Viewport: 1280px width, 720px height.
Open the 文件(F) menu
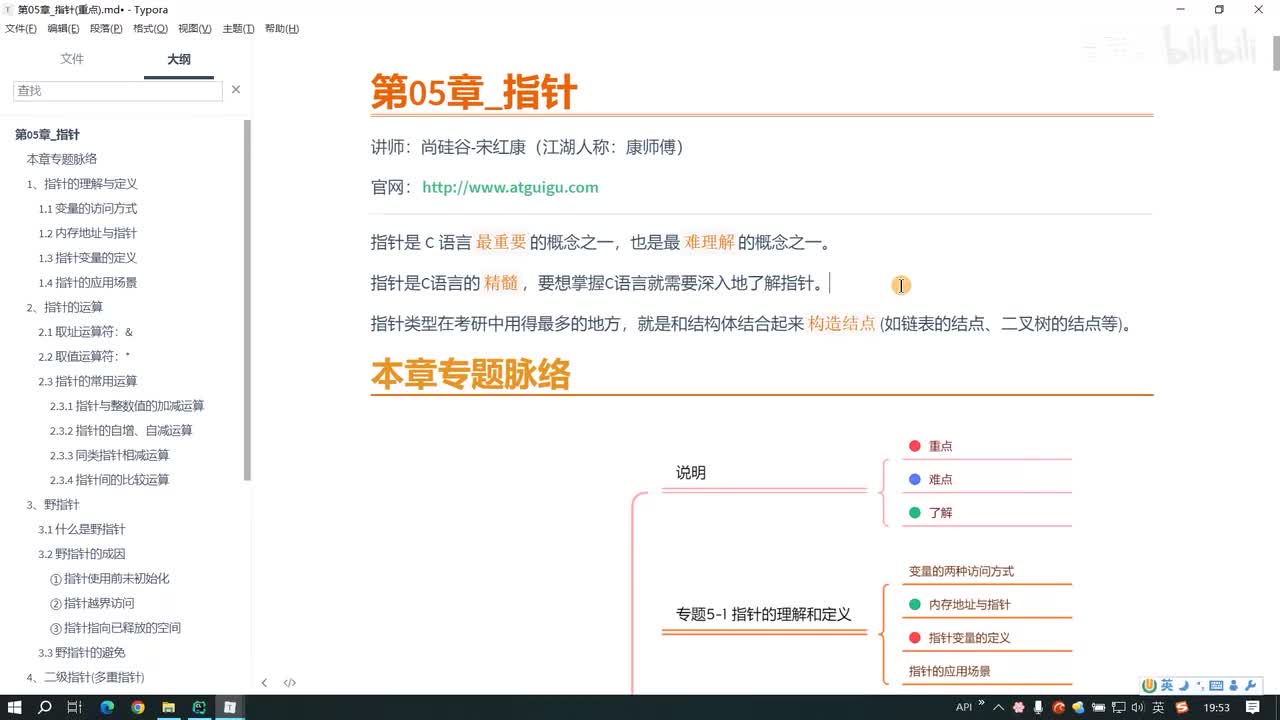point(20,29)
